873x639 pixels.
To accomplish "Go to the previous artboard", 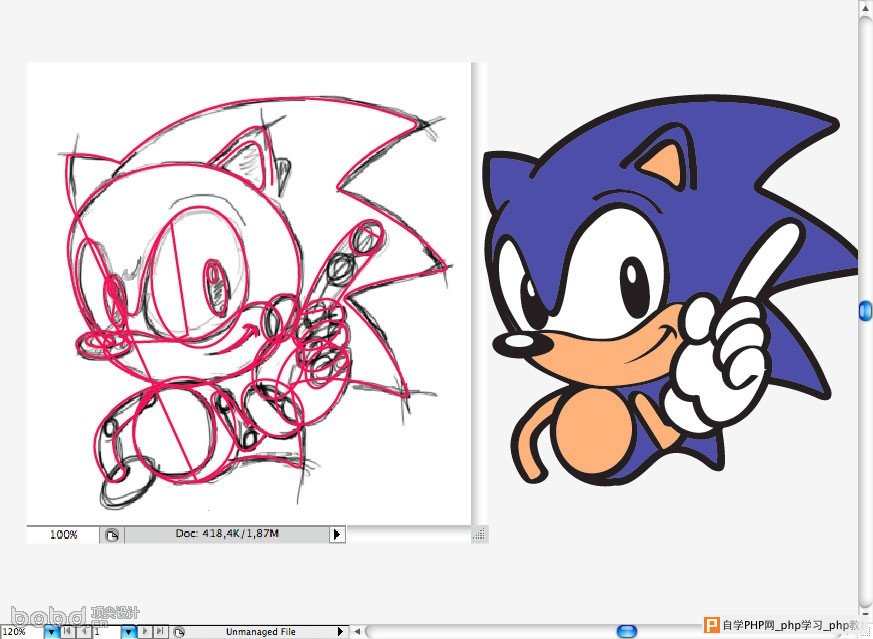I will point(84,632).
